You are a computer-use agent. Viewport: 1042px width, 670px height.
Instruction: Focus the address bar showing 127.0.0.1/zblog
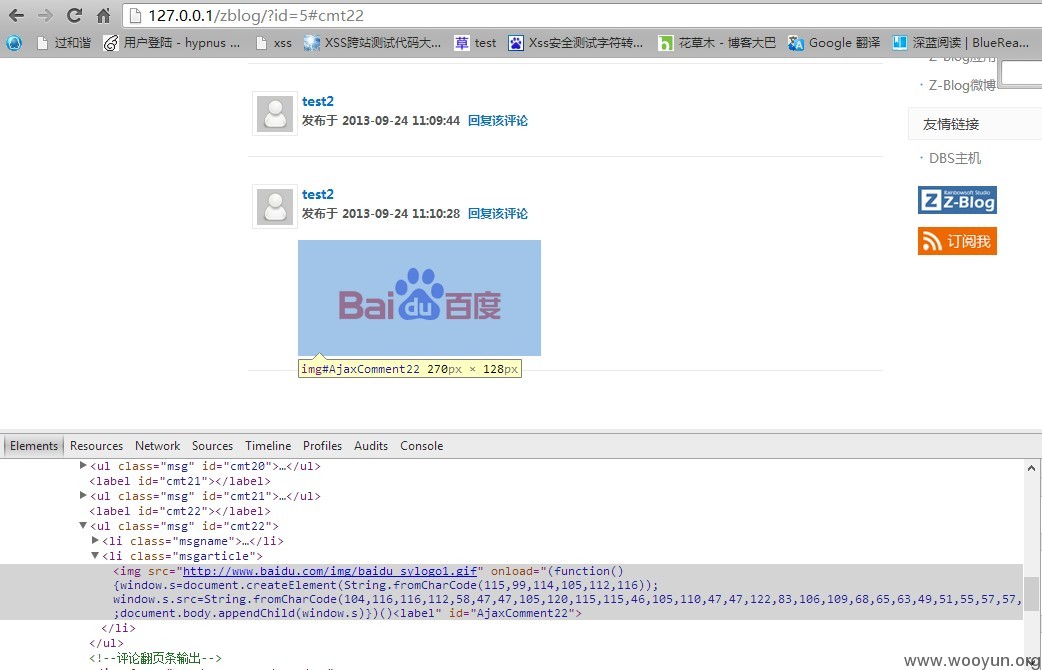(x=581, y=15)
